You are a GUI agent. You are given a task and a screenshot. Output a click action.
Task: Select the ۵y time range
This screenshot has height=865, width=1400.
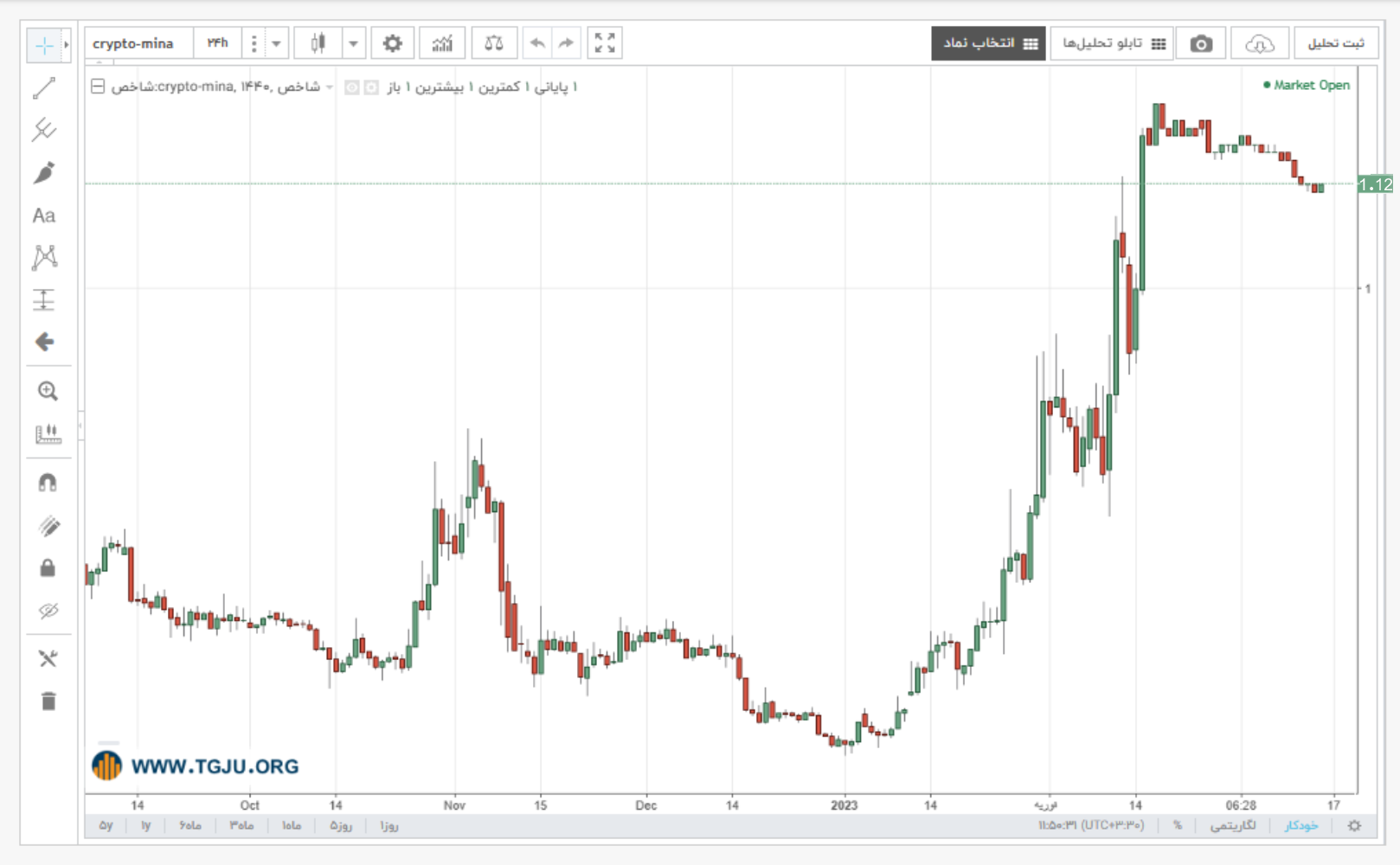pos(106,826)
